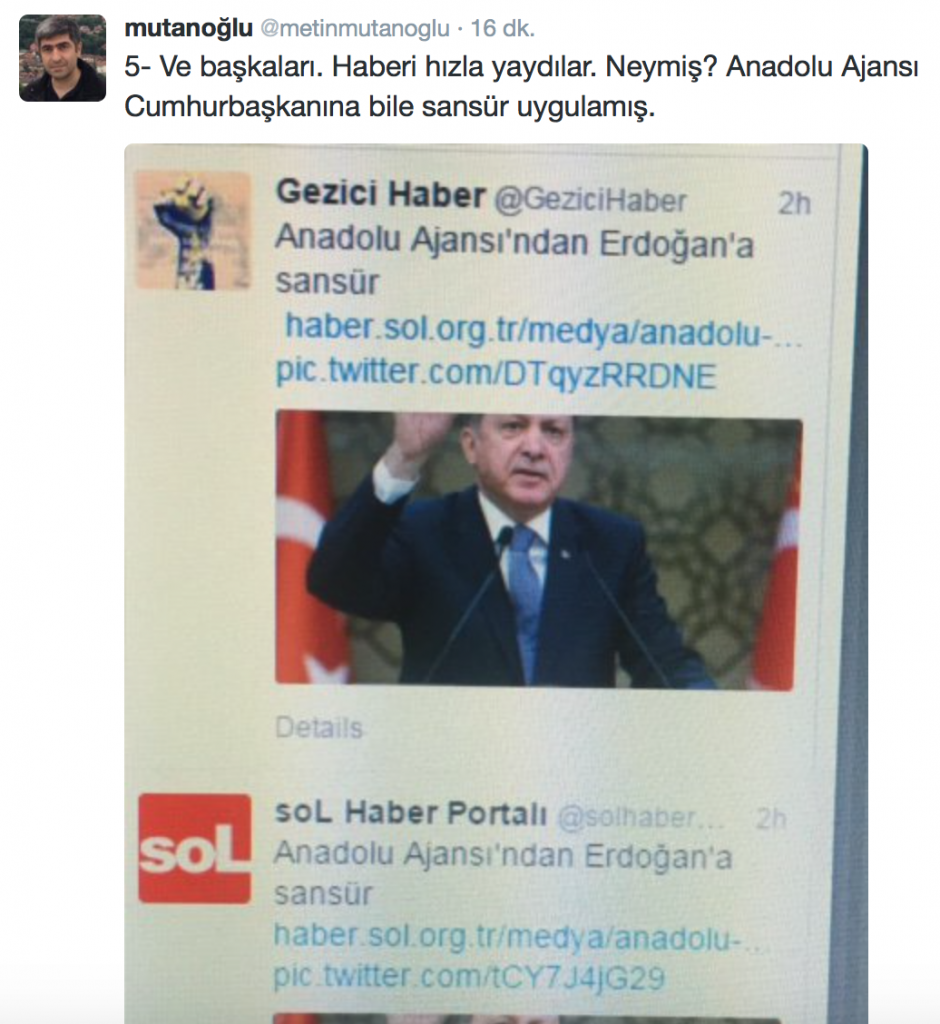Click the 2h timestamp on soL tweet
The height and width of the screenshot is (1024, 940).
click(770, 819)
